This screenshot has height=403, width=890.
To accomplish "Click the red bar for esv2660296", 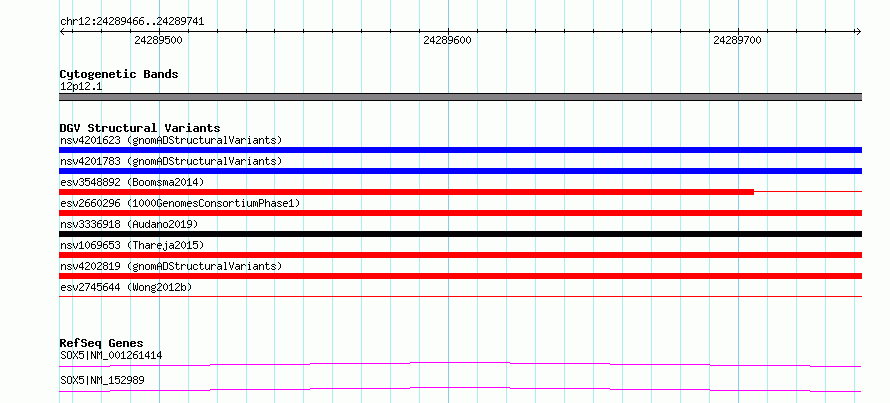I will click(460, 213).
